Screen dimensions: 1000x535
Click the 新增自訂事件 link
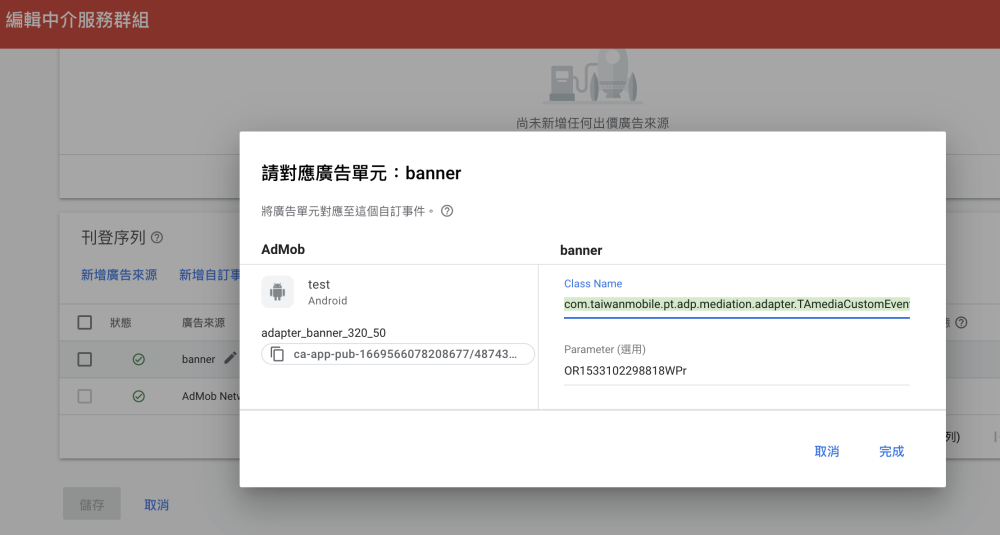pyautogui.click(x=209, y=275)
